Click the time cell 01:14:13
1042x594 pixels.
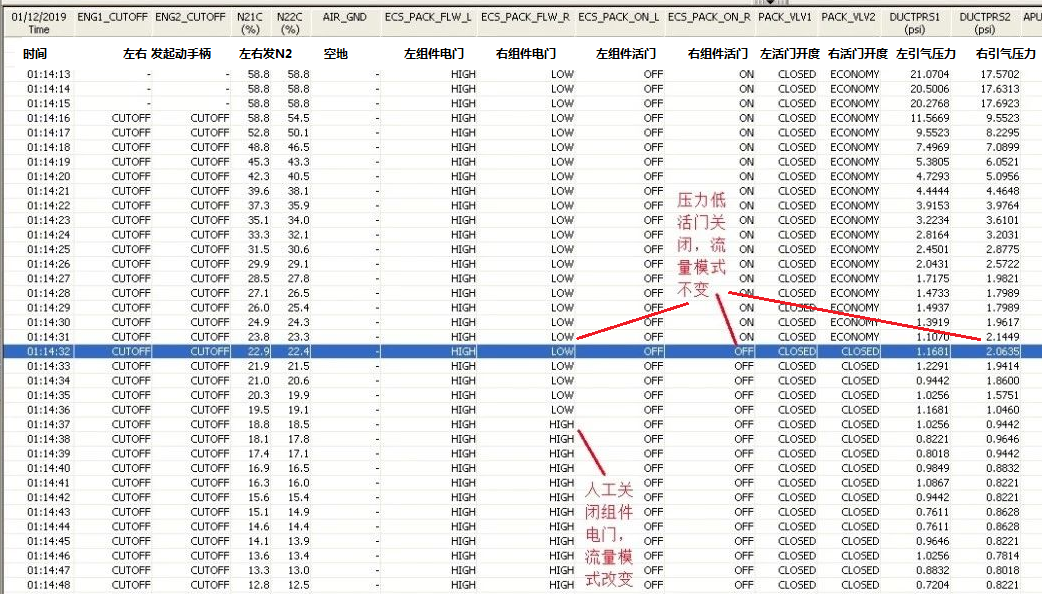(x=49, y=74)
